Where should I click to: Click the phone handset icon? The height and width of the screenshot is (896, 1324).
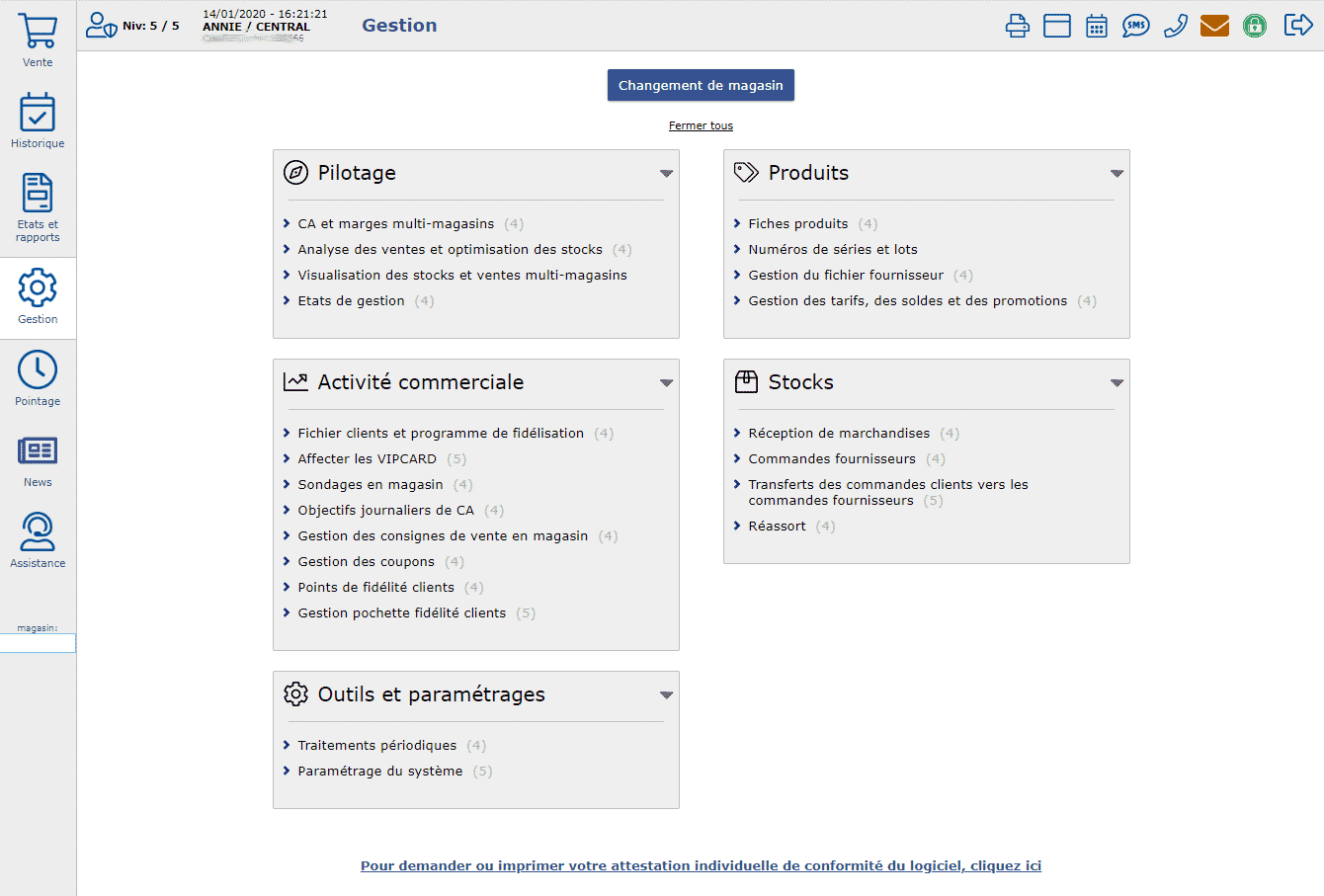1175,26
